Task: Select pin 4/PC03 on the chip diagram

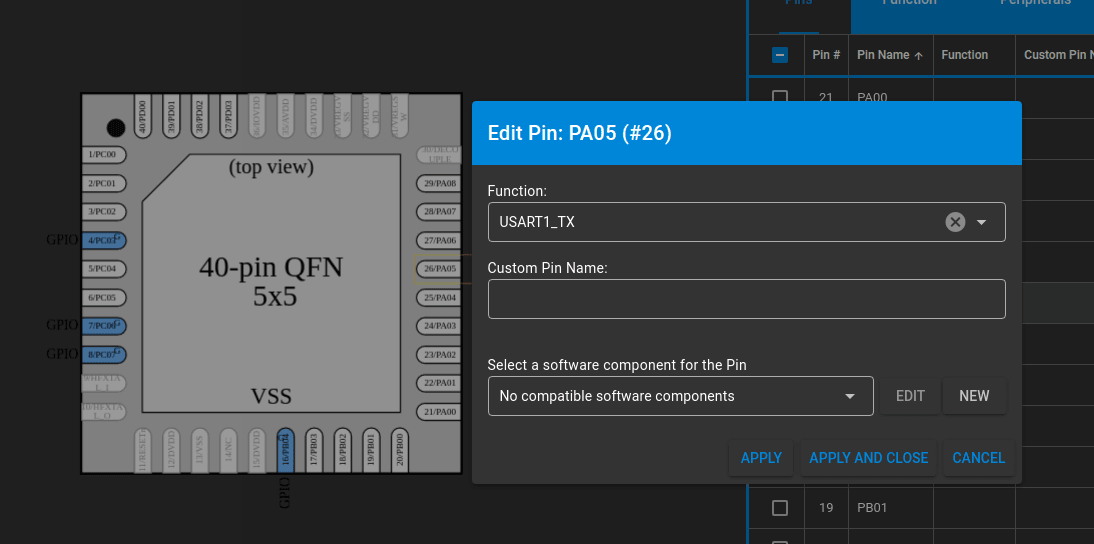Action: [x=104, y=240]
